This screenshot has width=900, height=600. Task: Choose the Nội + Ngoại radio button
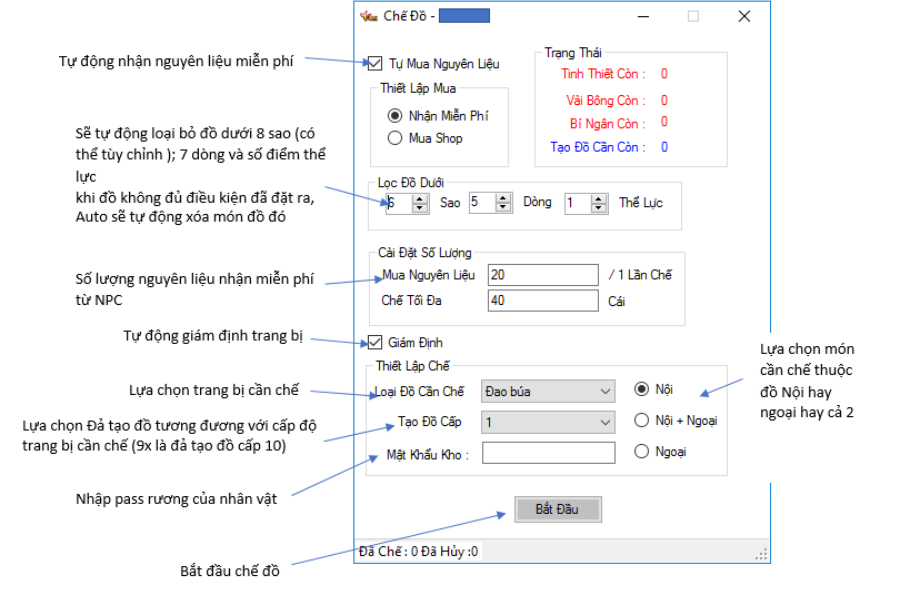click(x=642, y=421)
